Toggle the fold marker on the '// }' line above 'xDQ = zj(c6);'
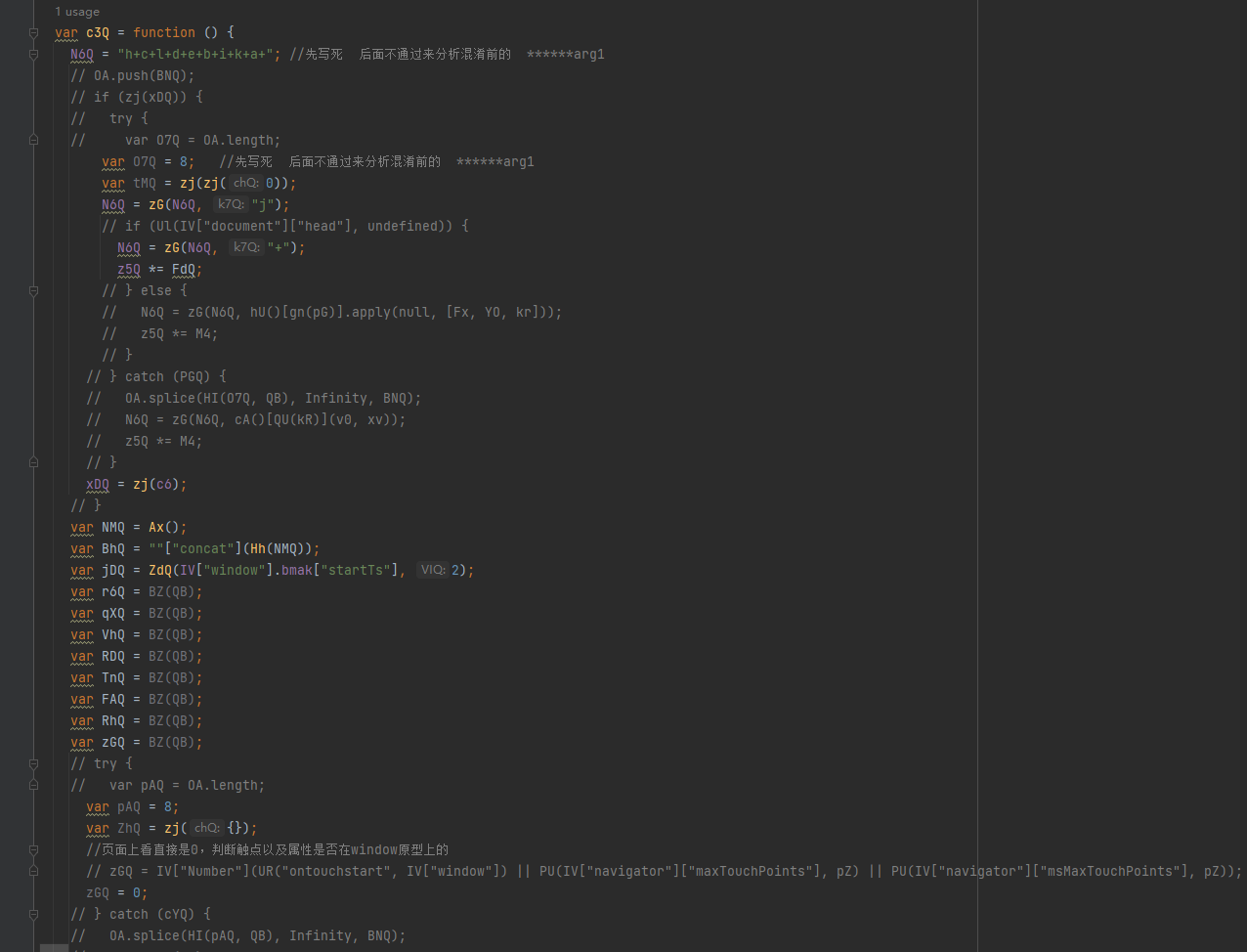The height and width of the screenshot is (952, 1247). pos(33,462)
